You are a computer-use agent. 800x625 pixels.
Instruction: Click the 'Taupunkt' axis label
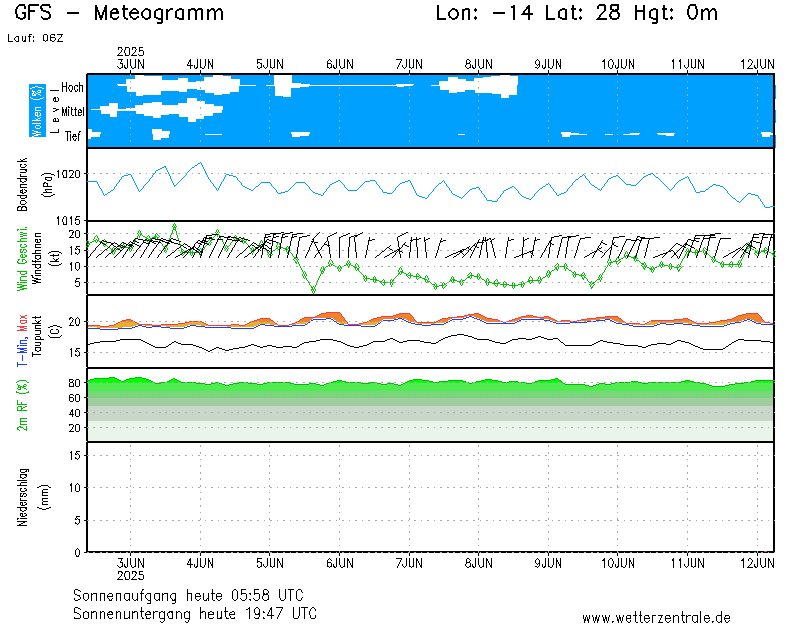37,336
